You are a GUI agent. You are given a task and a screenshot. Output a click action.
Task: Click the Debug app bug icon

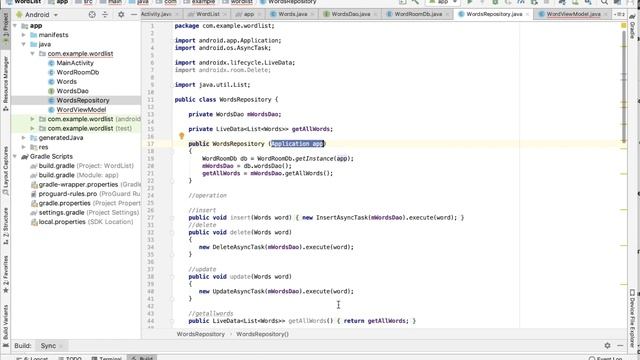pos(495,2)
